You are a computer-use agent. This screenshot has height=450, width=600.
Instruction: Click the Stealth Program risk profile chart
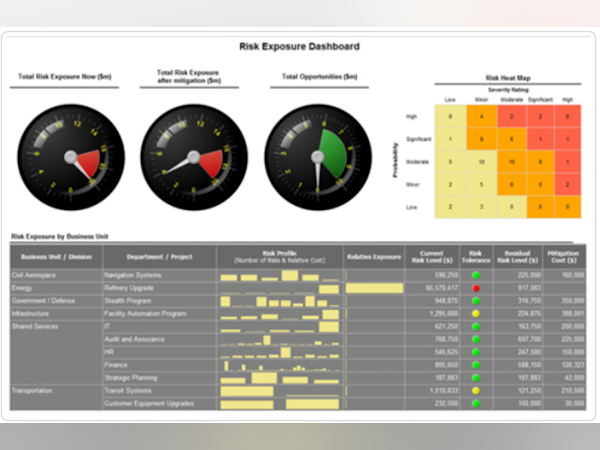[280, 301]
